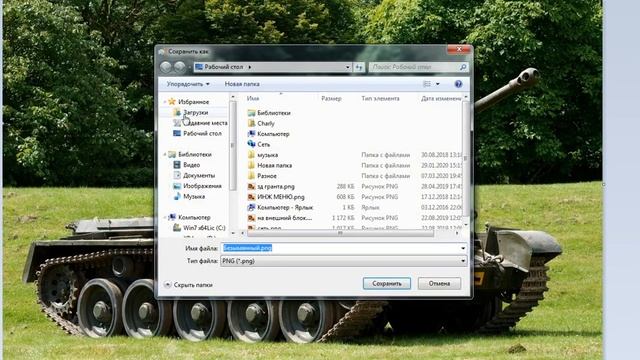
Task: Refresh the folder via address bar refresh icon
Action: click(x=359, y=67)
